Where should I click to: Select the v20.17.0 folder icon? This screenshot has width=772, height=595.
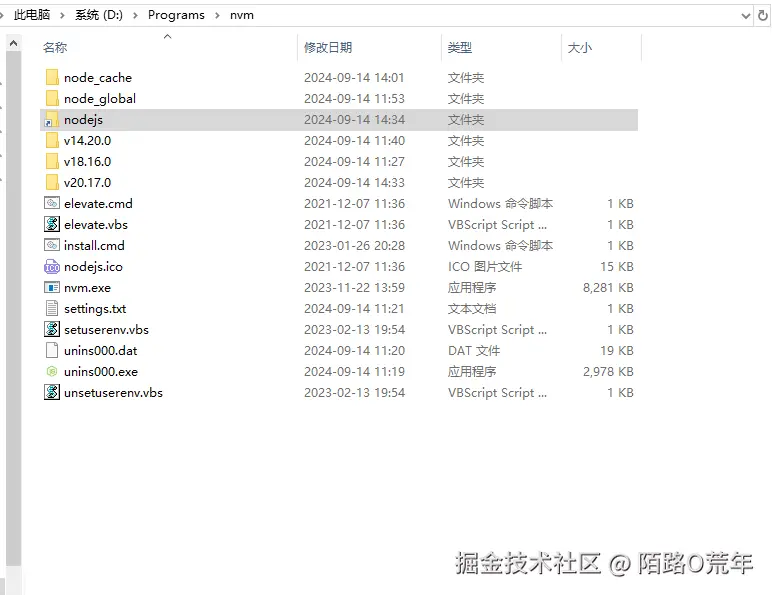[52, 183]
